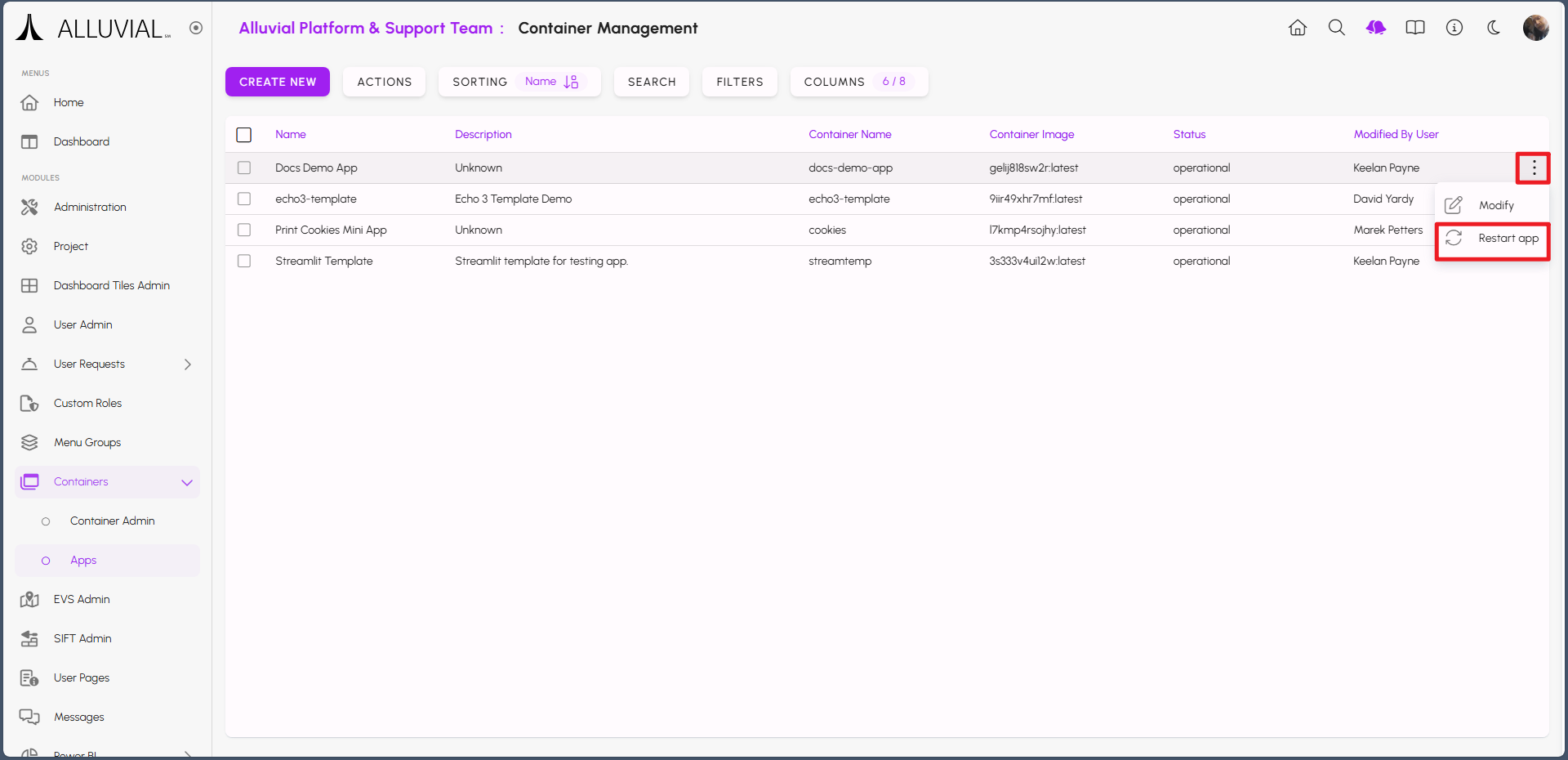The image size is (1568, 760).
Task: Open the three-dot menu for Docs Demo App
Action: click(x=1534, y=168)
